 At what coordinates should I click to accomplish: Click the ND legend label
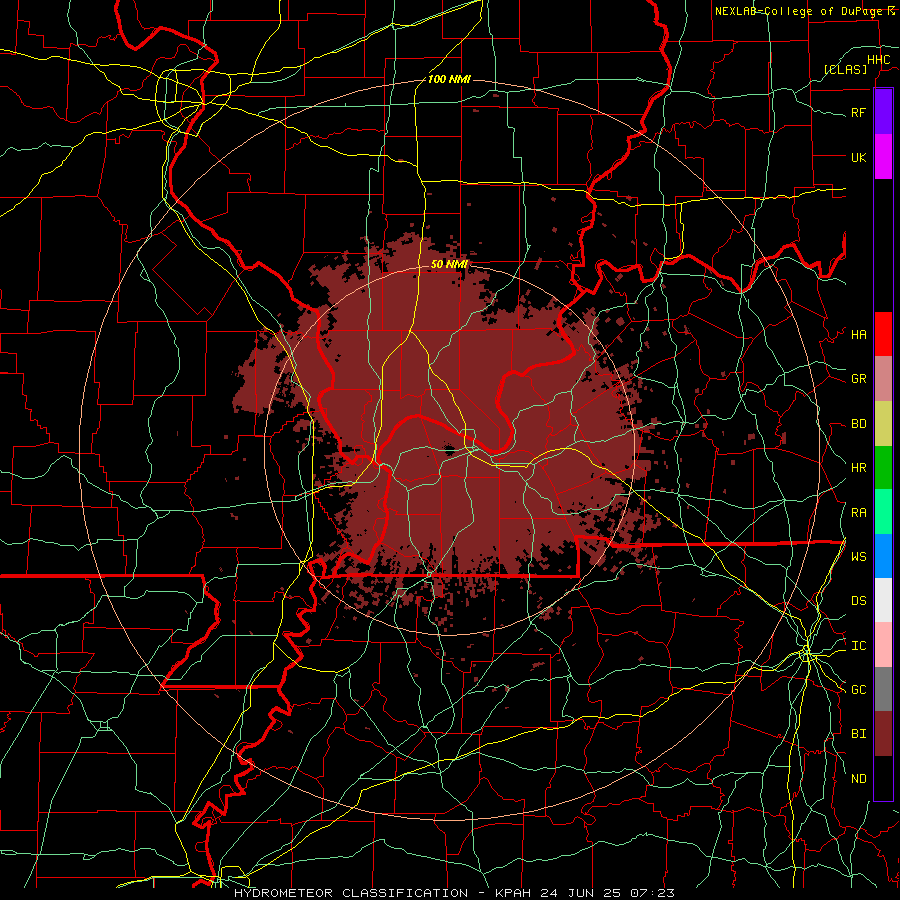(x=858, y=779)
